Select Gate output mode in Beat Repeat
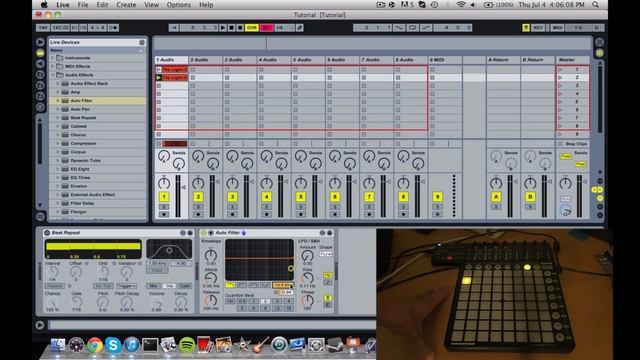 [185, 286]
